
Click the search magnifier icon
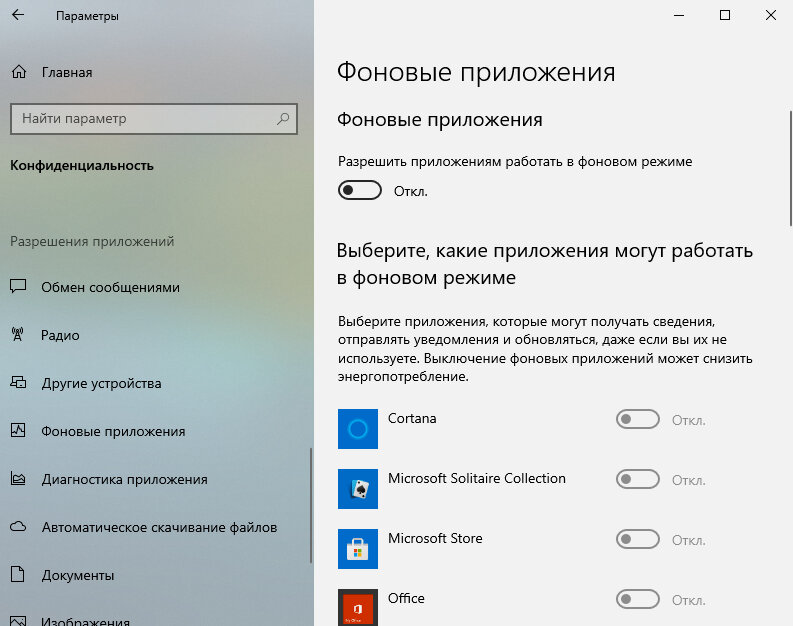[x=283, y=119]
